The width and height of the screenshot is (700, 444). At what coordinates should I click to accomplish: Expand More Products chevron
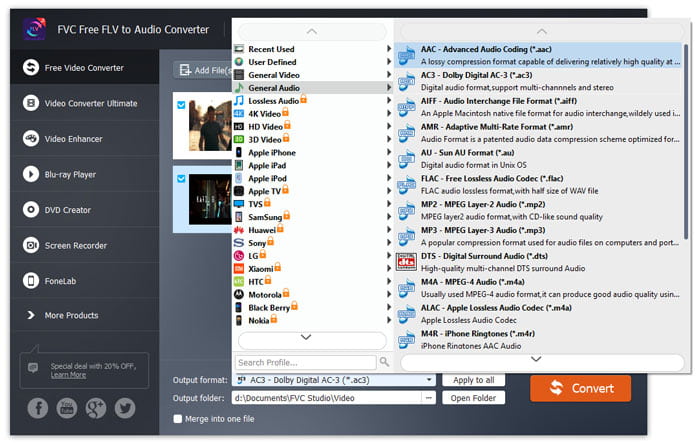31,315
